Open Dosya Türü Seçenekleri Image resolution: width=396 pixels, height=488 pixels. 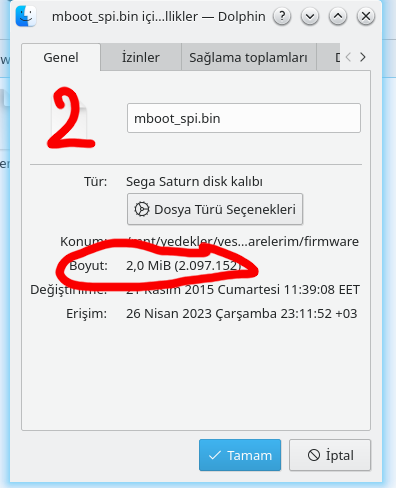click(x=215, y=209)
